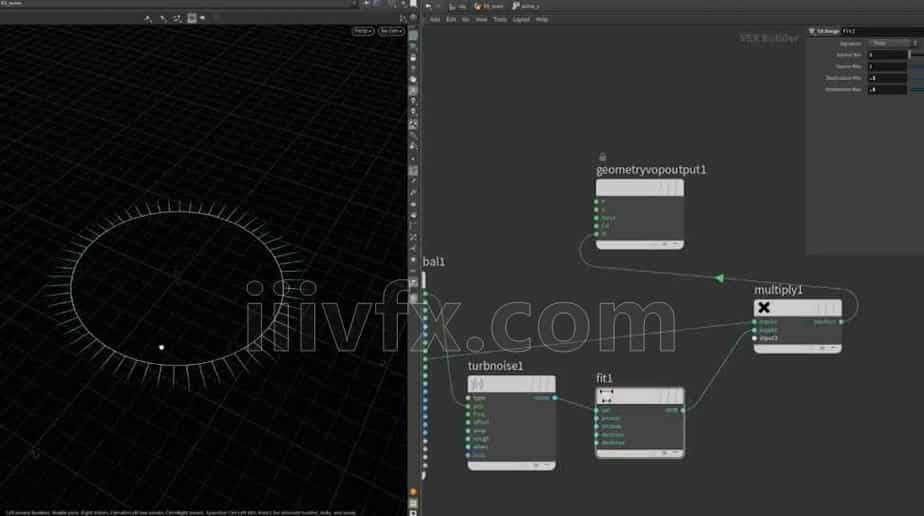
Task: Click the P input port of geometryvopoutput1
Action: (x=596, y=202)
